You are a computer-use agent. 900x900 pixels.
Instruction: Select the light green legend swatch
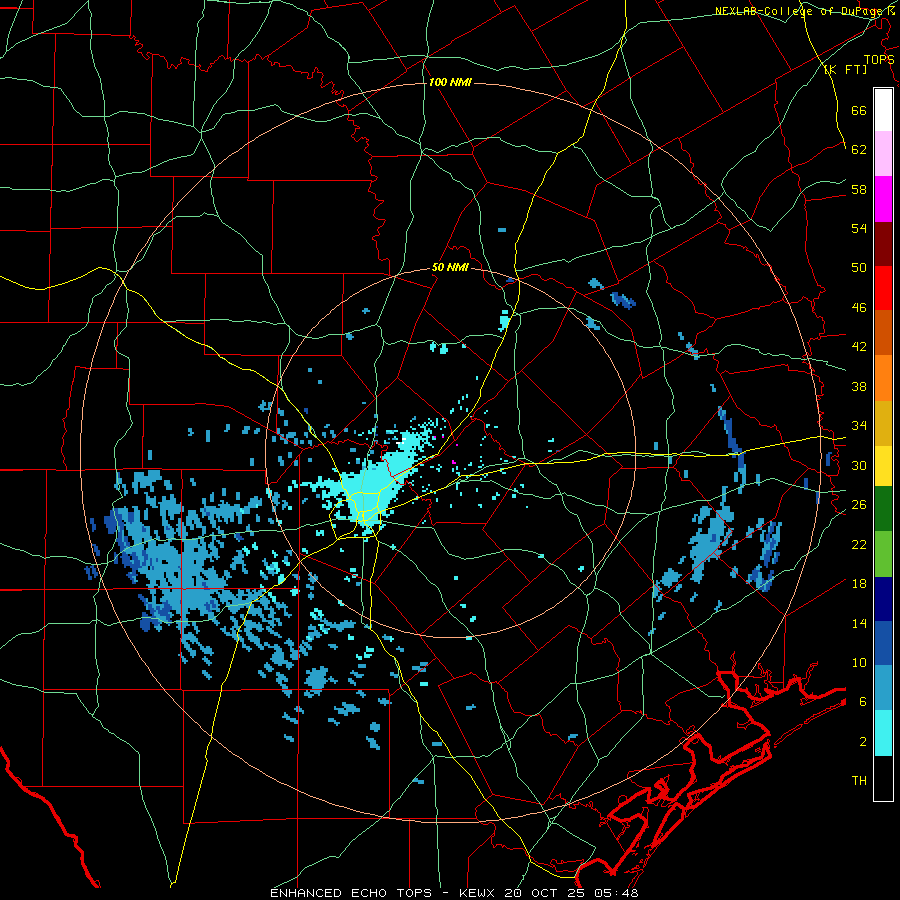coord(883,553)
